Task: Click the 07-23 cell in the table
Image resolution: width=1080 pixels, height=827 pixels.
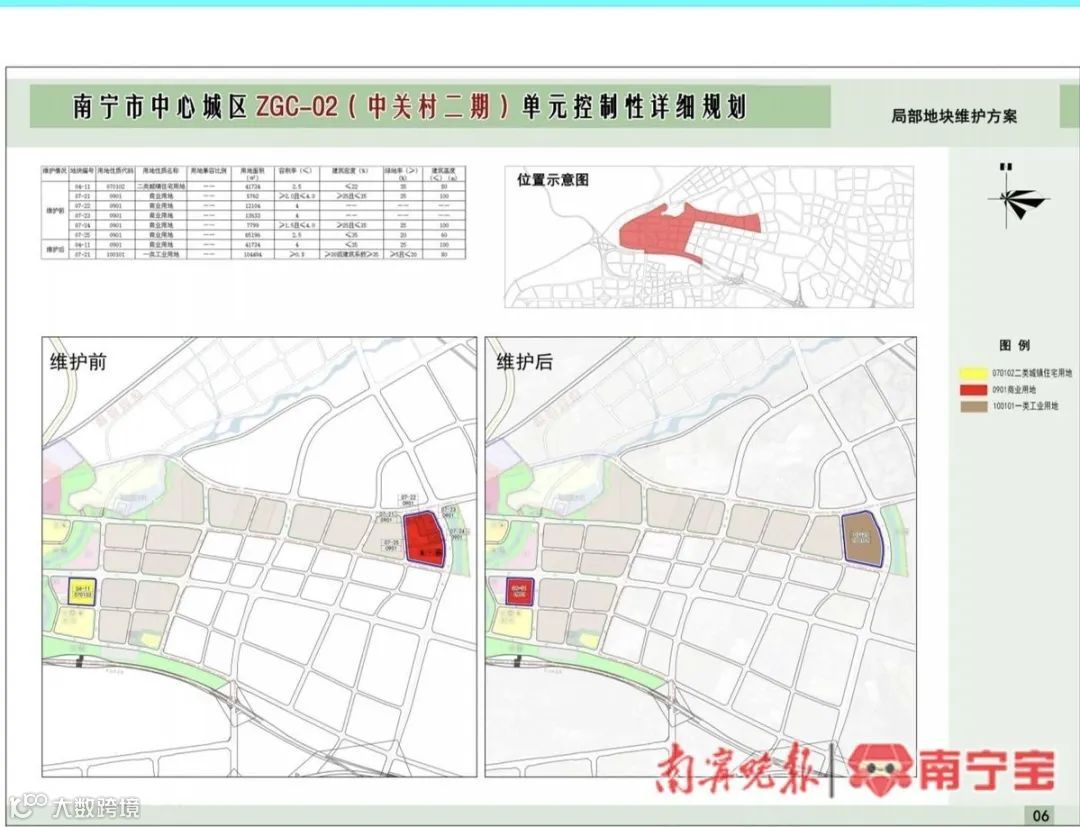Action: [x=82, y=216]
